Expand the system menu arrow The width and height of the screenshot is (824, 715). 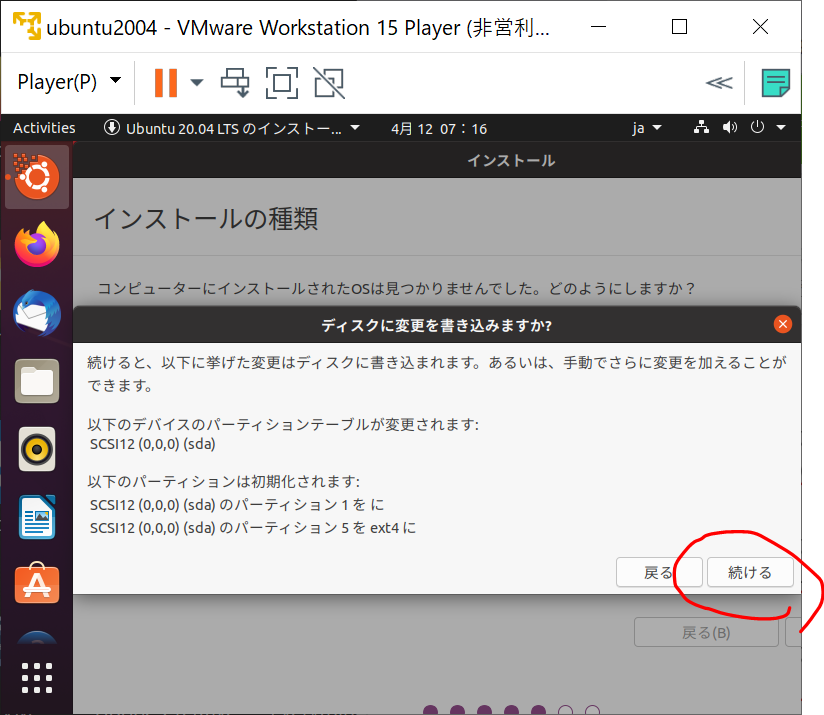point(781,127)
